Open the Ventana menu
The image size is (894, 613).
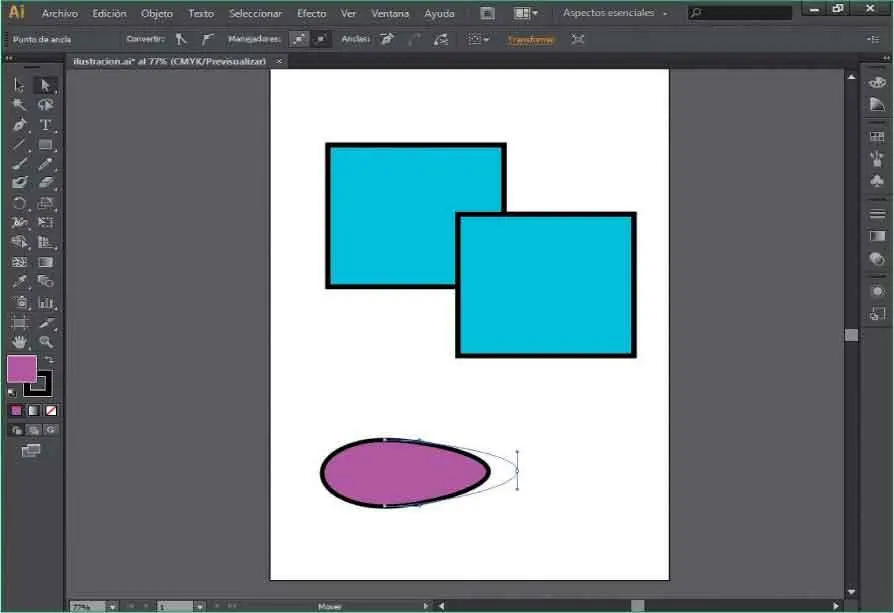[390, 13]
